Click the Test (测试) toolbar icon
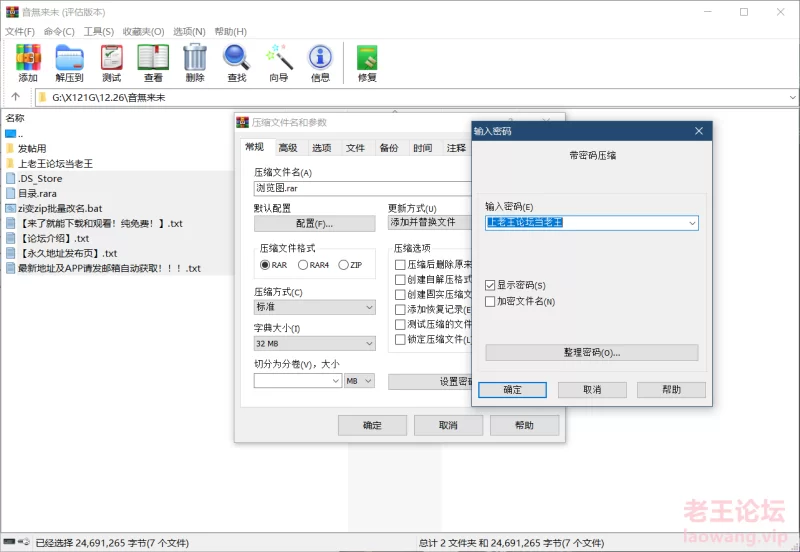Image resolution: width=800 pixels, height=552 pixels. [x=112, y=63]
